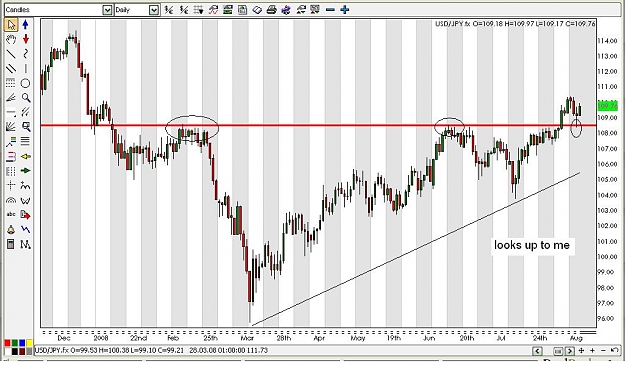The height and width of the screenshot is (366, 625).
Task: Select the red down arrow marker tool
Action: 26,39
